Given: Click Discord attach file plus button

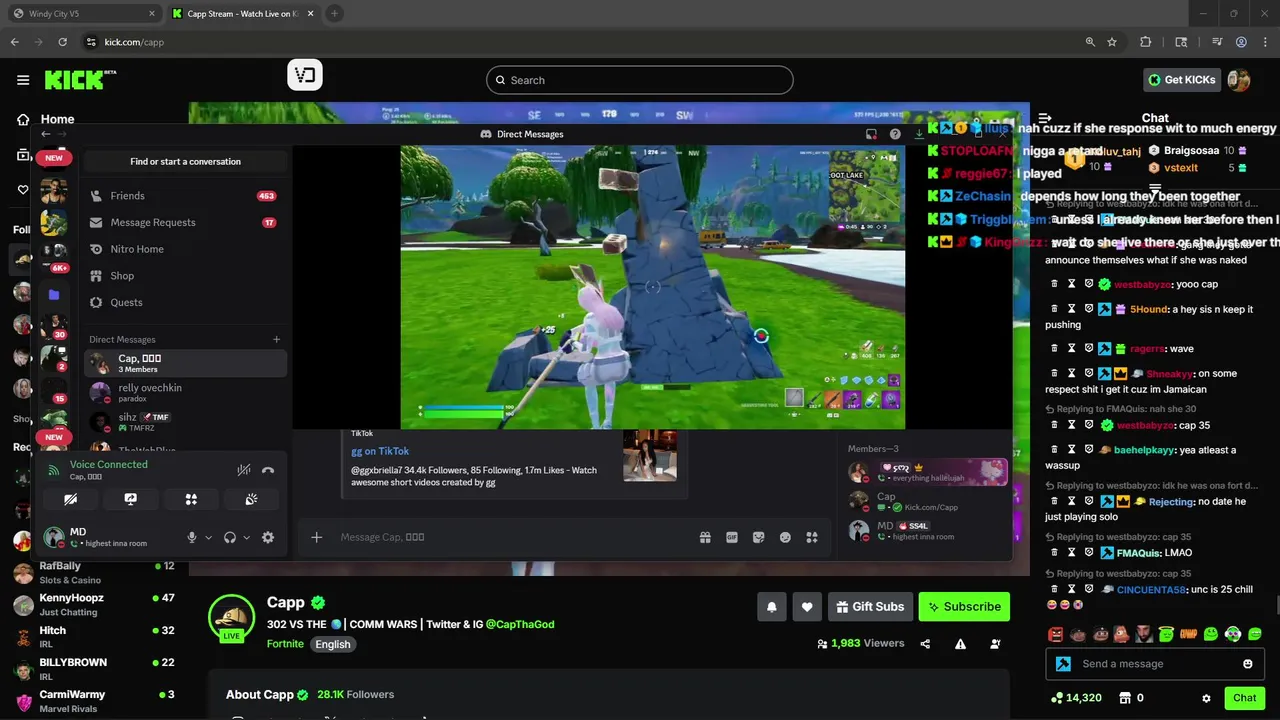Looking at the screenshot, I should tap(316, 537).
